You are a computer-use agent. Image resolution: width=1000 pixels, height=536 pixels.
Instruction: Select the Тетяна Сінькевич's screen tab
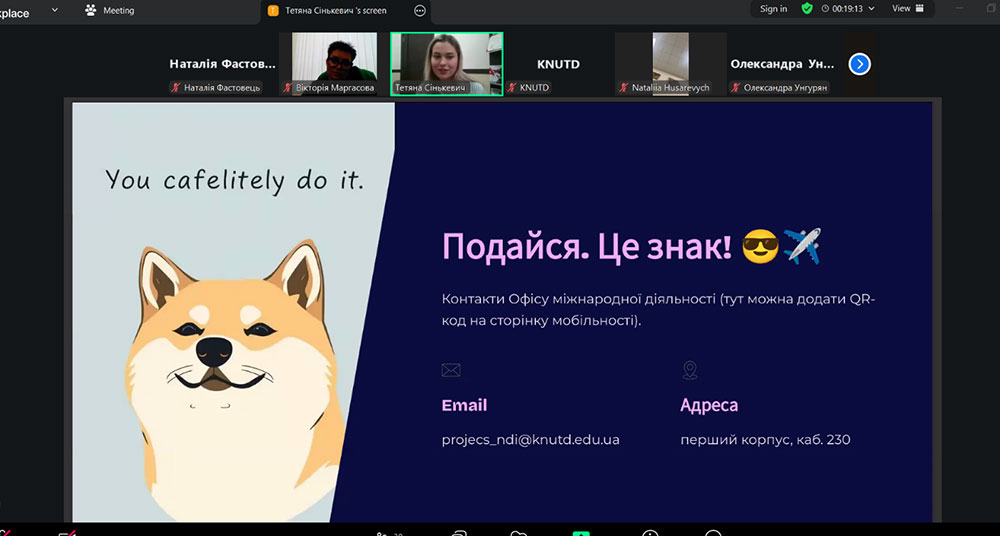334,10
